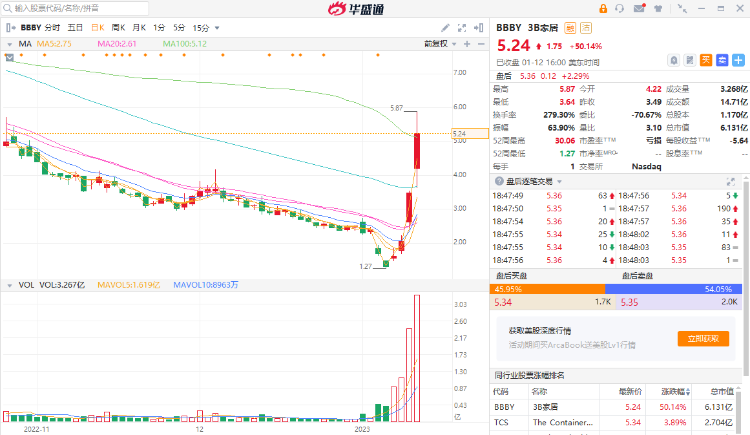Expand the after-hours trades panel icon
The image size is (750, 435).
pos(730,181)
